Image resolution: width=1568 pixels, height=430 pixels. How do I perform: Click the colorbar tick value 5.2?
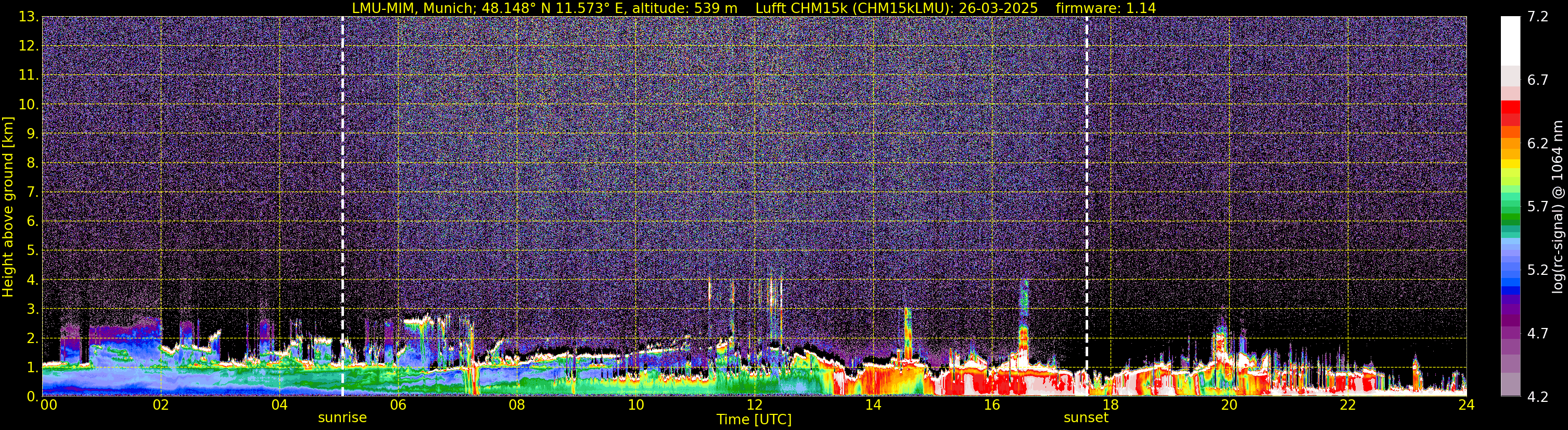click(x=1538, y=270)
